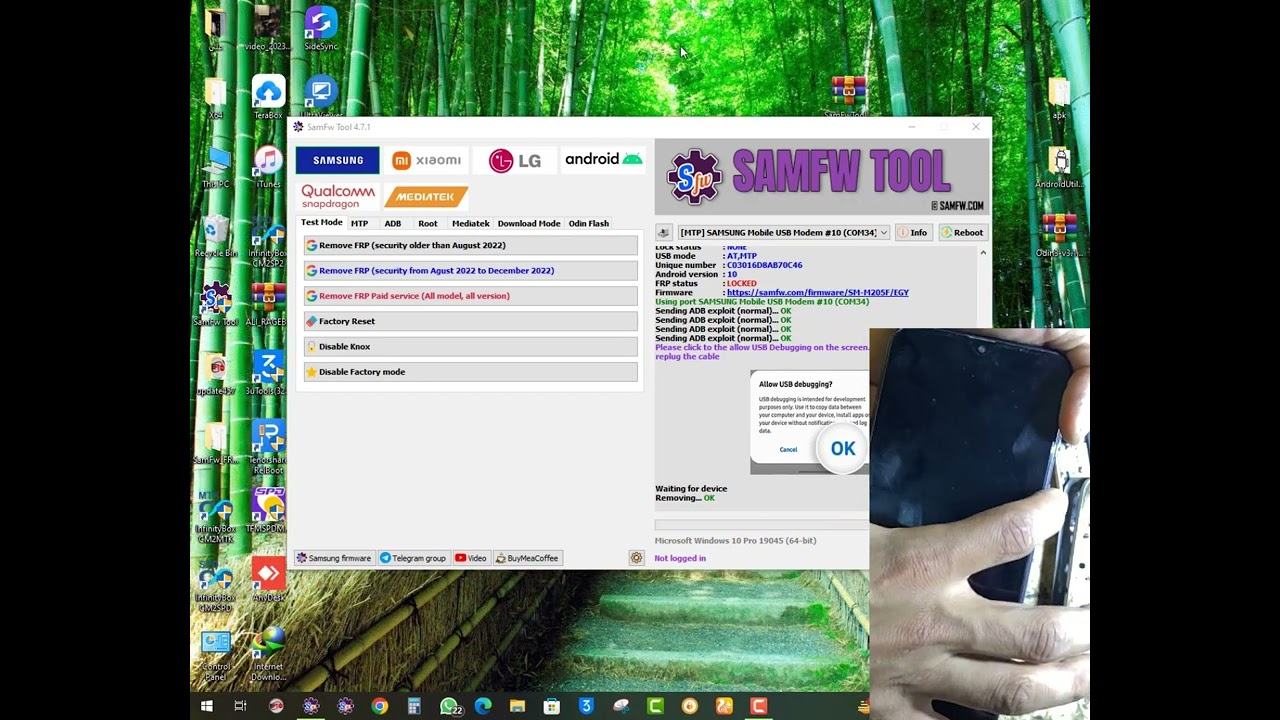The height and width of the screenshot is (720, 1280).
Task: Click Remove FRP older than August 2022
Action: click(x=470, y=245)
